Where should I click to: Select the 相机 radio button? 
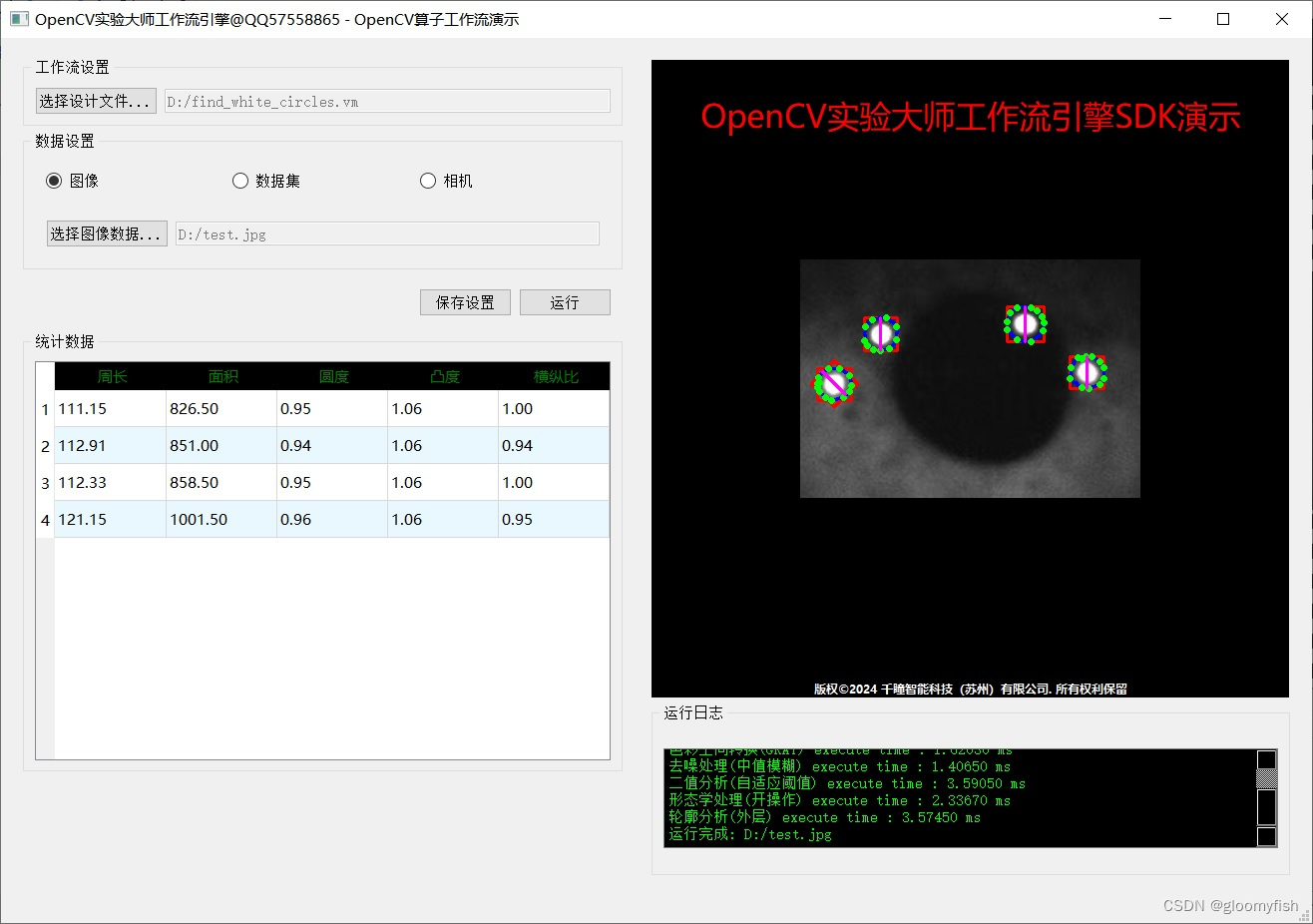(428, 181)
